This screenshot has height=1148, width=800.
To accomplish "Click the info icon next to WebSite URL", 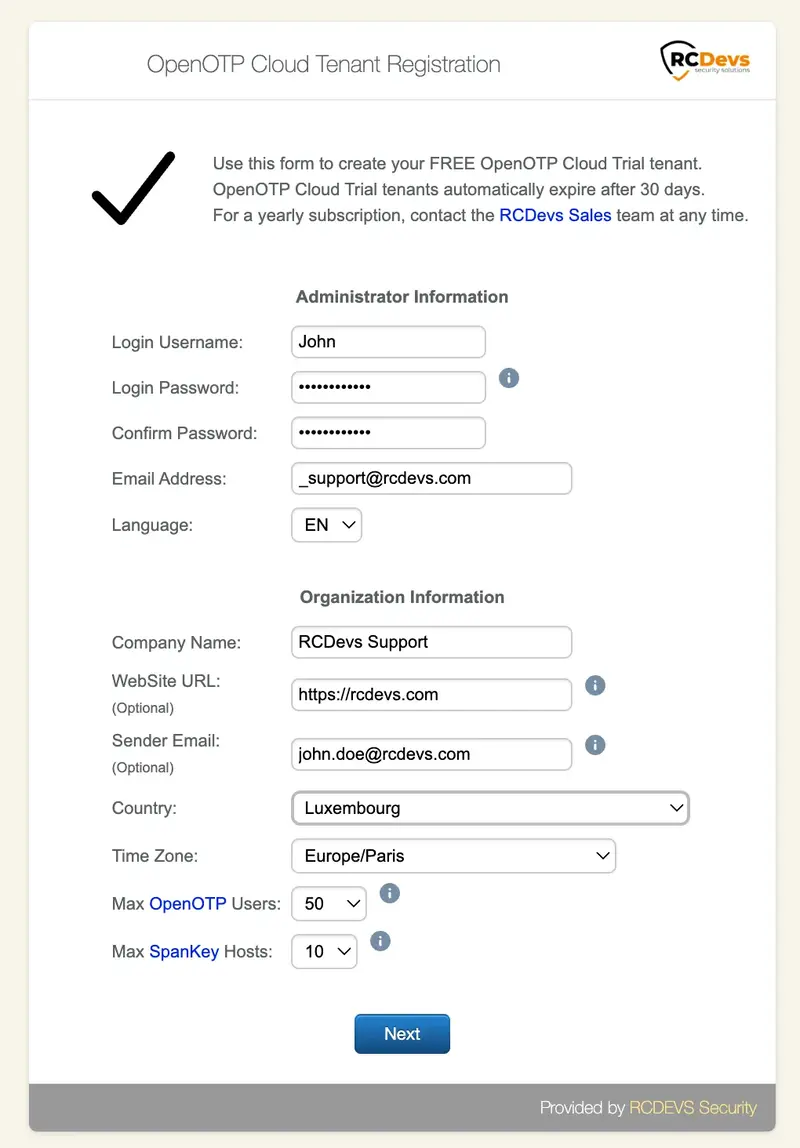I will click(595, 685).
